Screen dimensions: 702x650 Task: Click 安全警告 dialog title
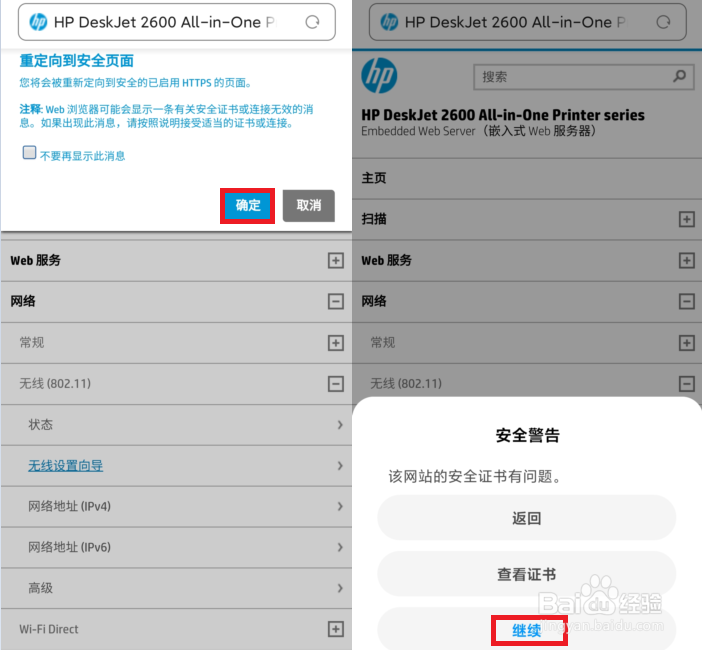[527, 435]
